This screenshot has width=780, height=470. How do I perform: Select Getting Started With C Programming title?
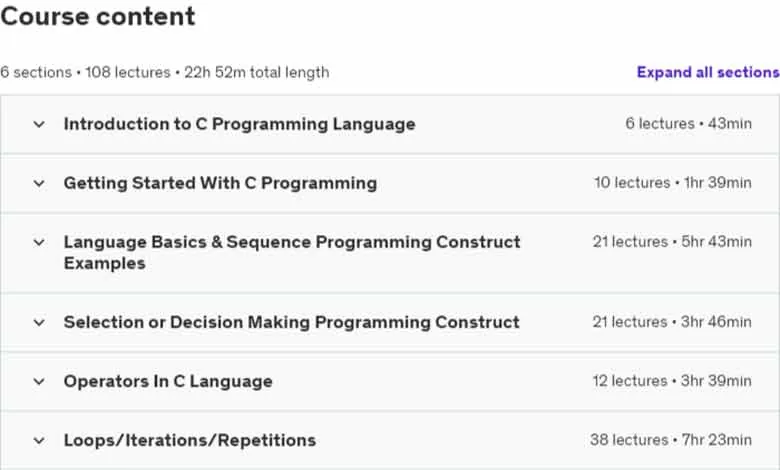tap(220, 183)
